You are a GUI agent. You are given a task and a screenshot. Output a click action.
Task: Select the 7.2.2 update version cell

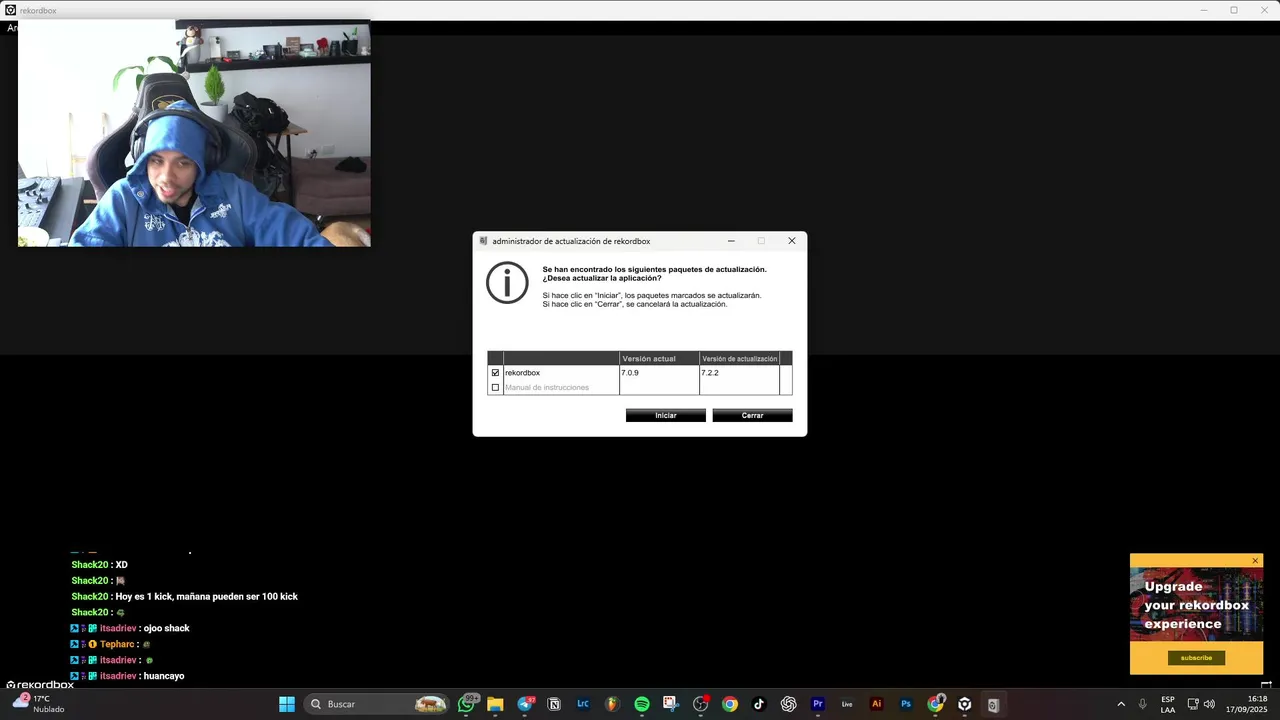coord(739,373)
